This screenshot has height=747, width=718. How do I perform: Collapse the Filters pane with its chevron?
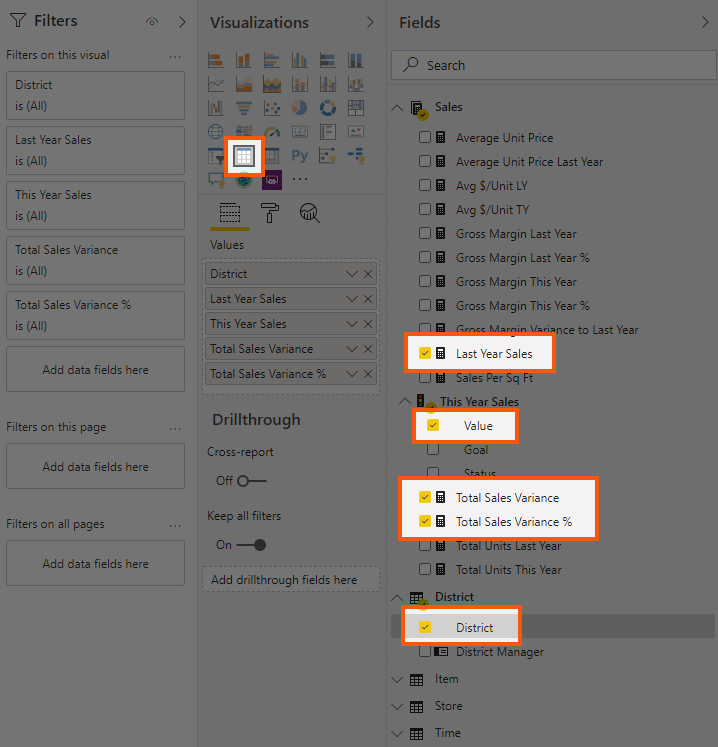point(182,22)
